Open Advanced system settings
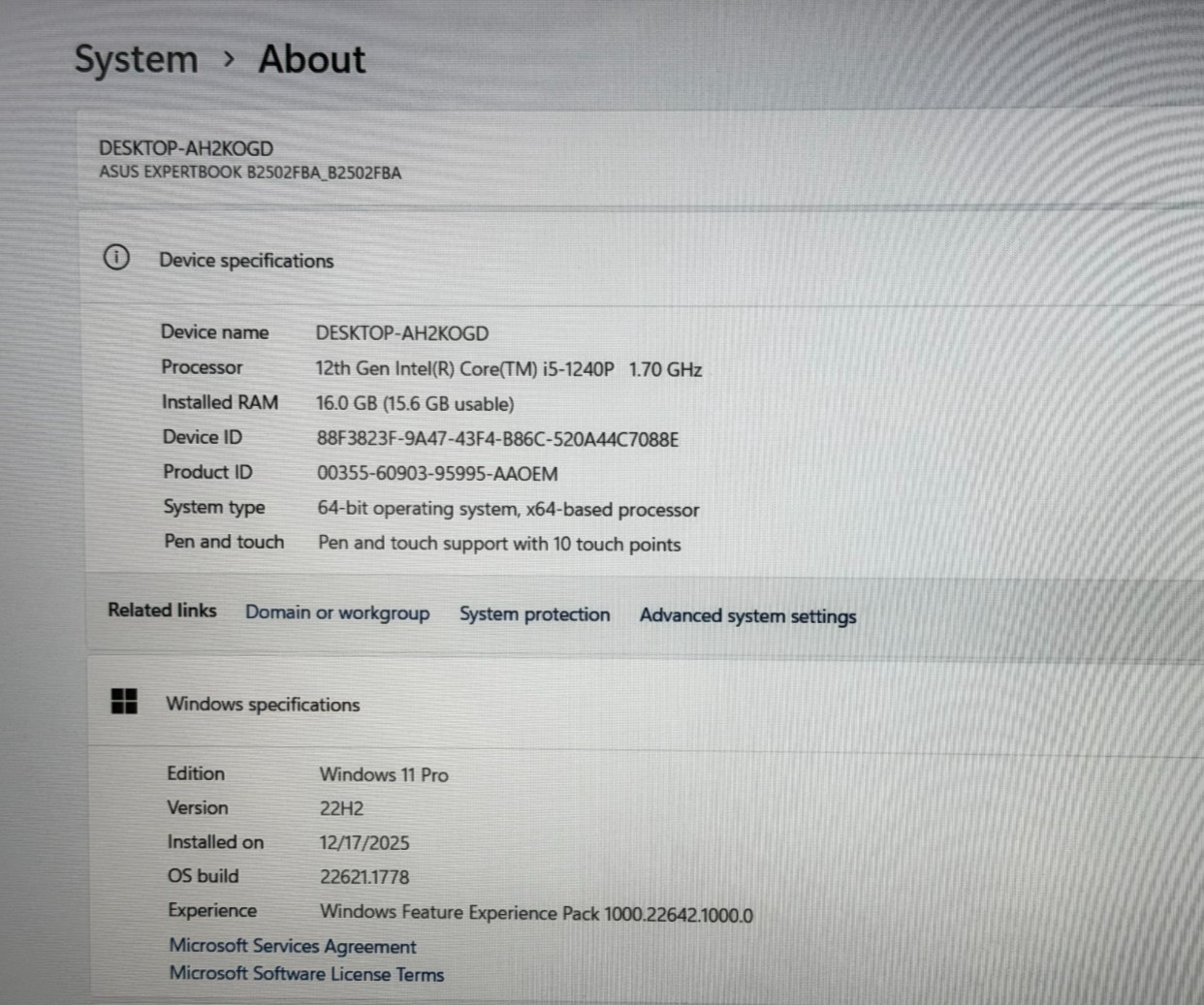This screenshot has width=1204, height=1005. tap(748, 616)
